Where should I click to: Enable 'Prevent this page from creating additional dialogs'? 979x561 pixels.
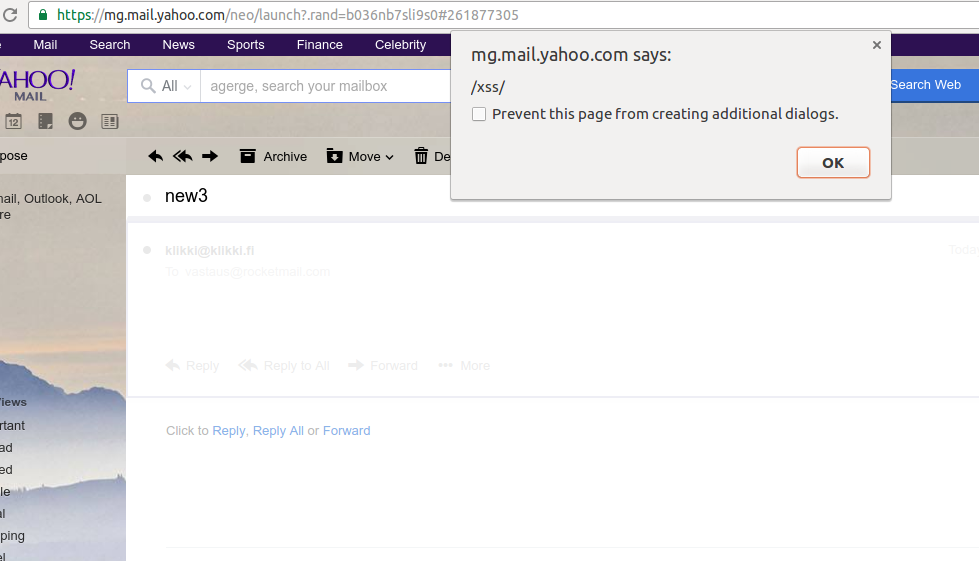click(479, 114)
